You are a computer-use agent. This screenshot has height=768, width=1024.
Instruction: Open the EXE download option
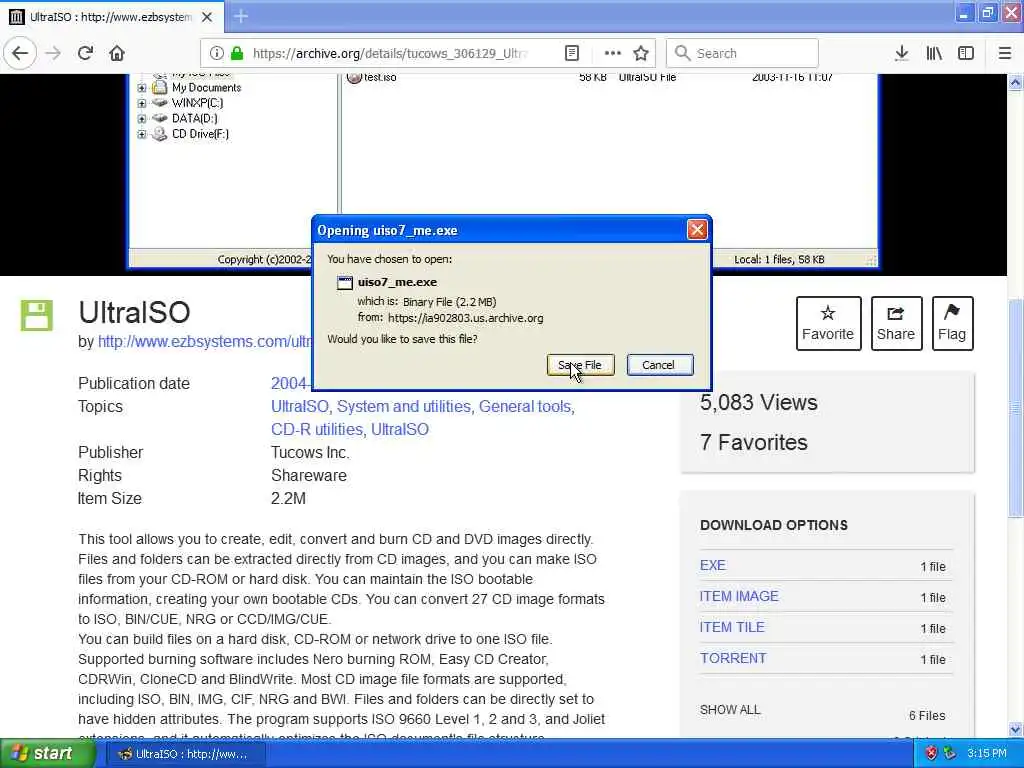tap(712, 566)
